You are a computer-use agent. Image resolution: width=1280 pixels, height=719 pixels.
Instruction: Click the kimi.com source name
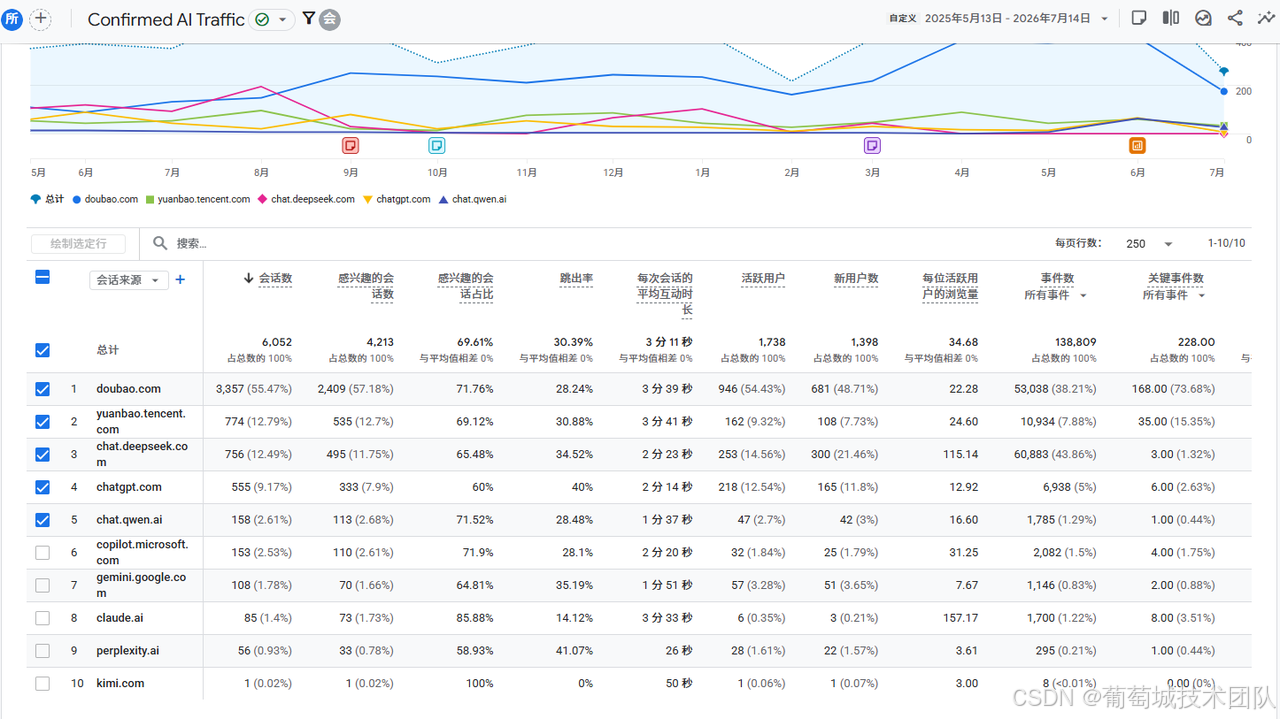120,684
